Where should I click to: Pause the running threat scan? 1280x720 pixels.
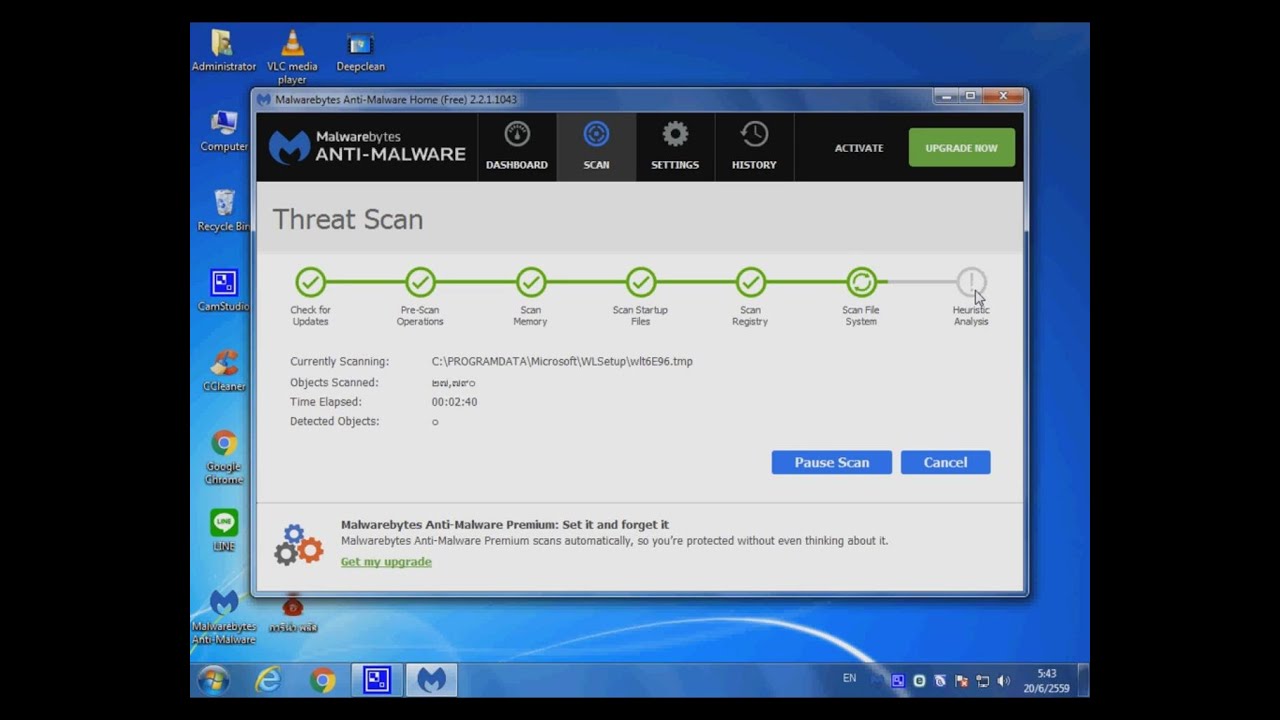(x=832, y=462)
